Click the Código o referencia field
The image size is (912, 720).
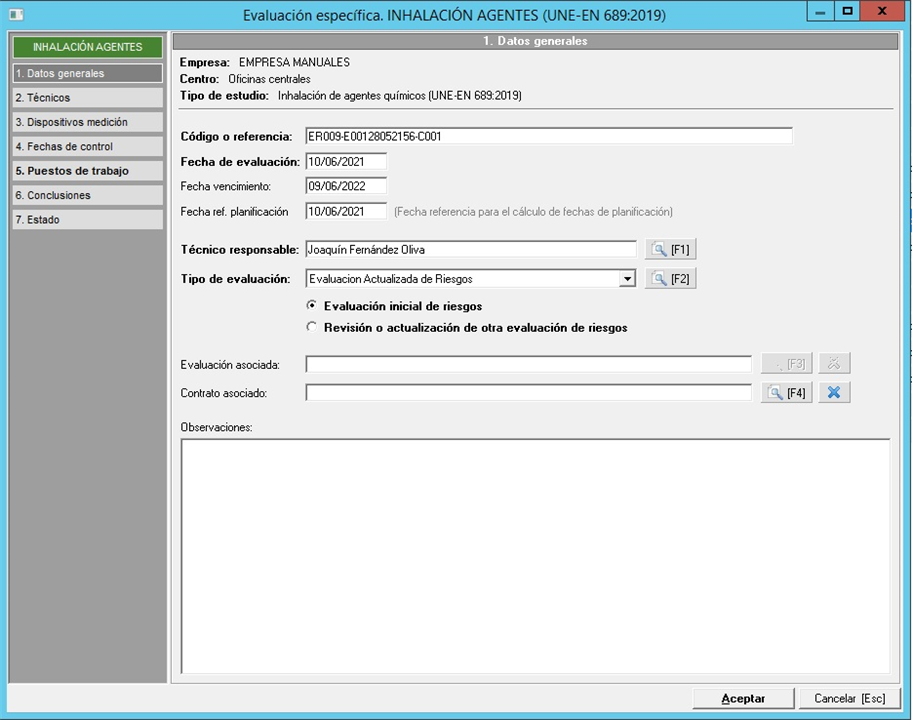(x=548, y=136)
